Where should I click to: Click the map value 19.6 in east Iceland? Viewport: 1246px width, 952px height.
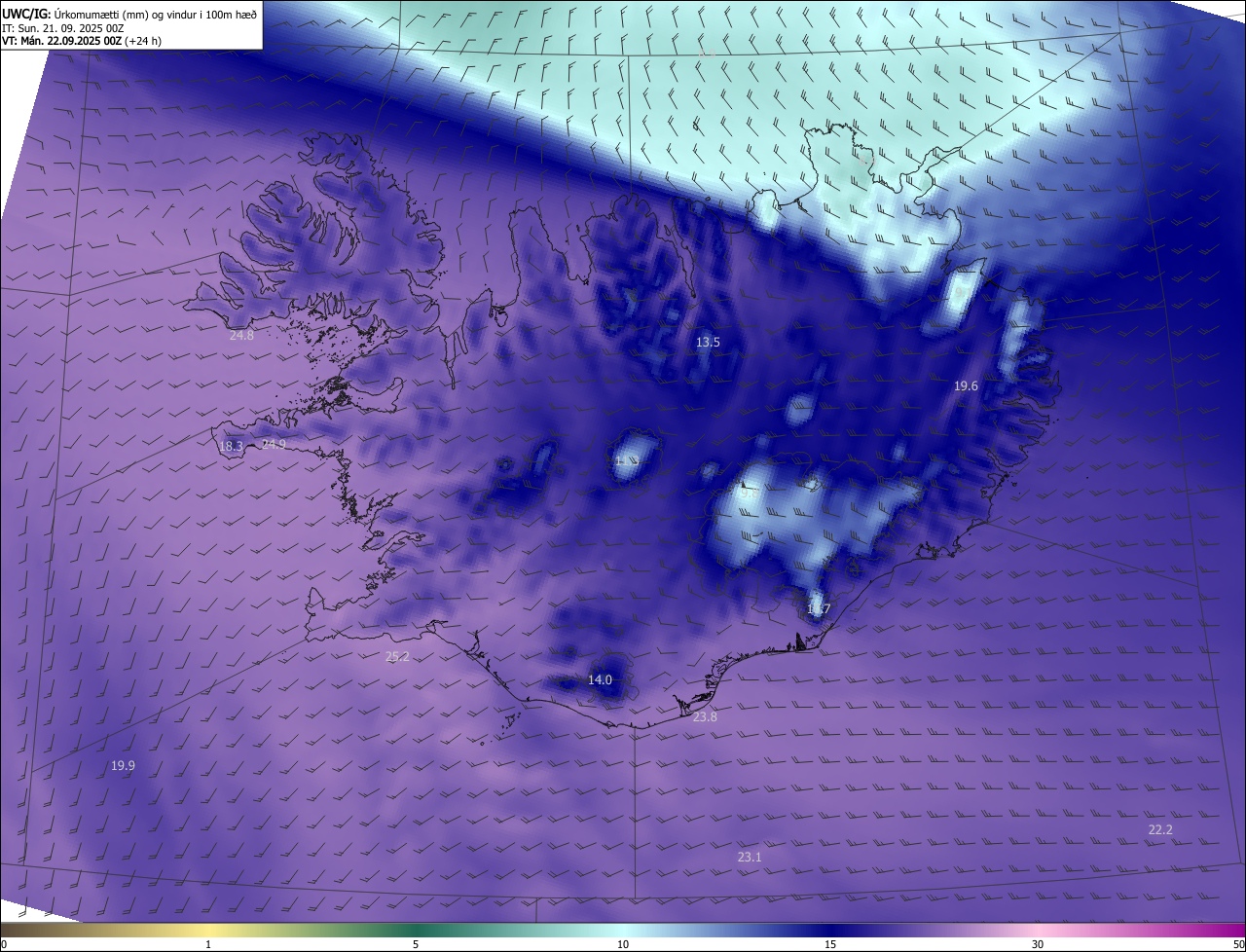966,386
